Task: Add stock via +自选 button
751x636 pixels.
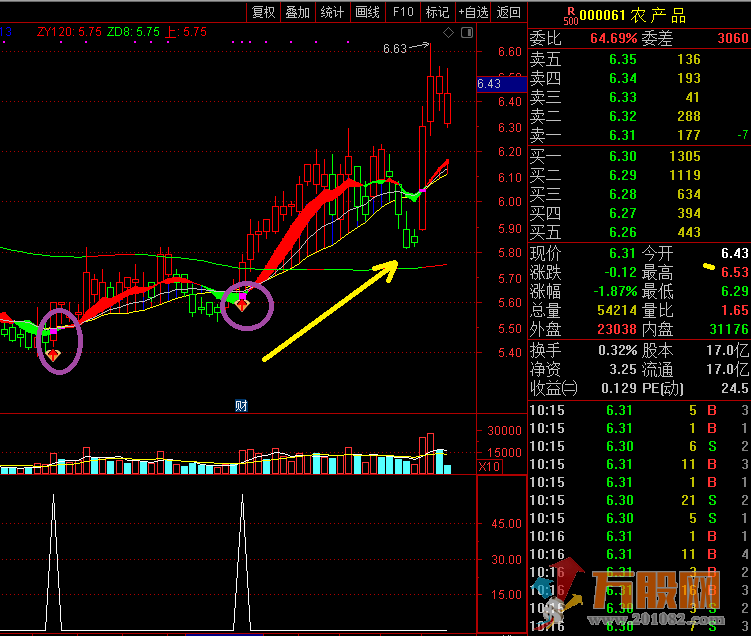Action: (x=473, y=12)
